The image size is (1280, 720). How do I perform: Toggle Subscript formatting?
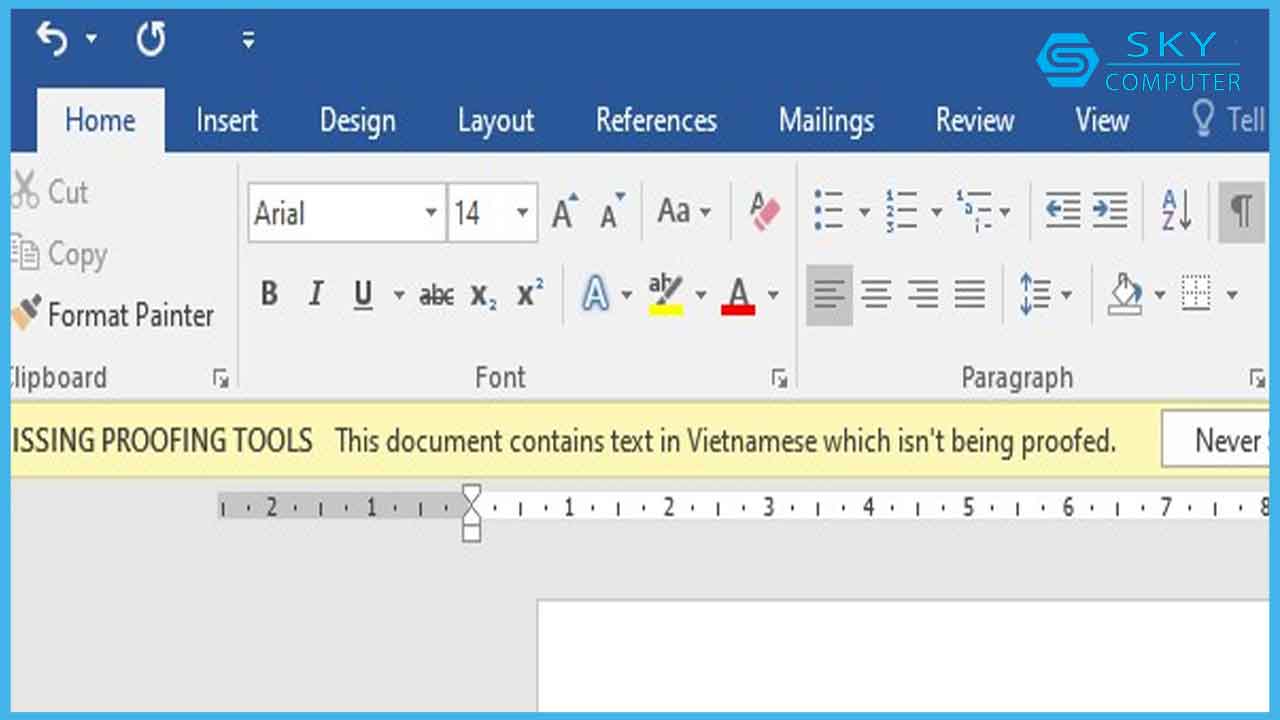484,295
